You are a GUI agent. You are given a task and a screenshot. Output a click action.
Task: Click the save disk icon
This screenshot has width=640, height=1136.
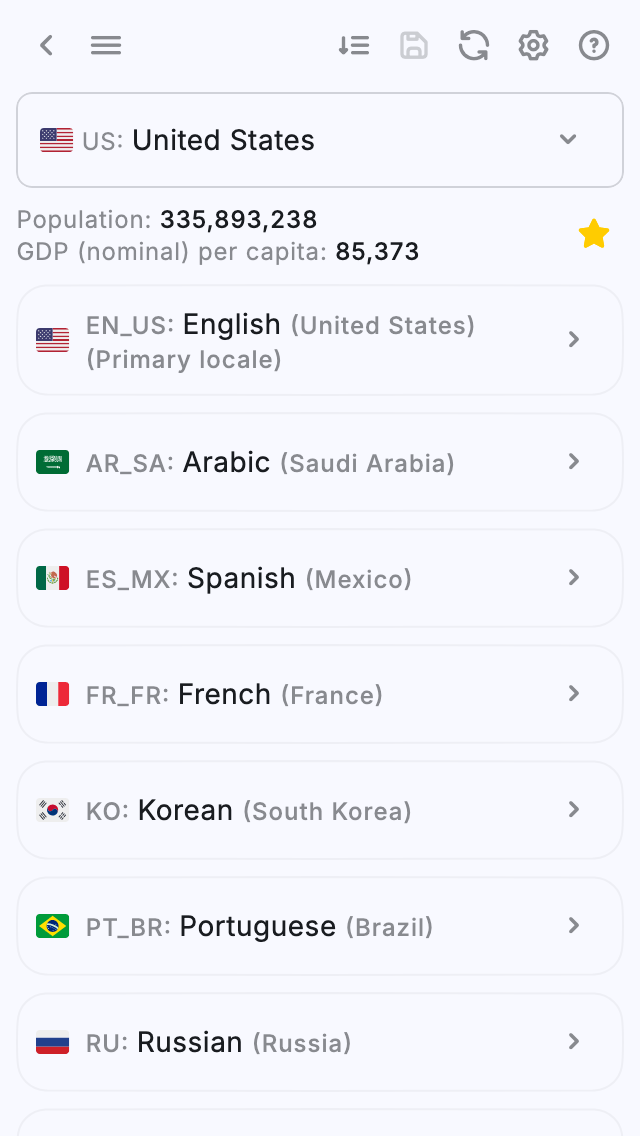pos(414,45)
